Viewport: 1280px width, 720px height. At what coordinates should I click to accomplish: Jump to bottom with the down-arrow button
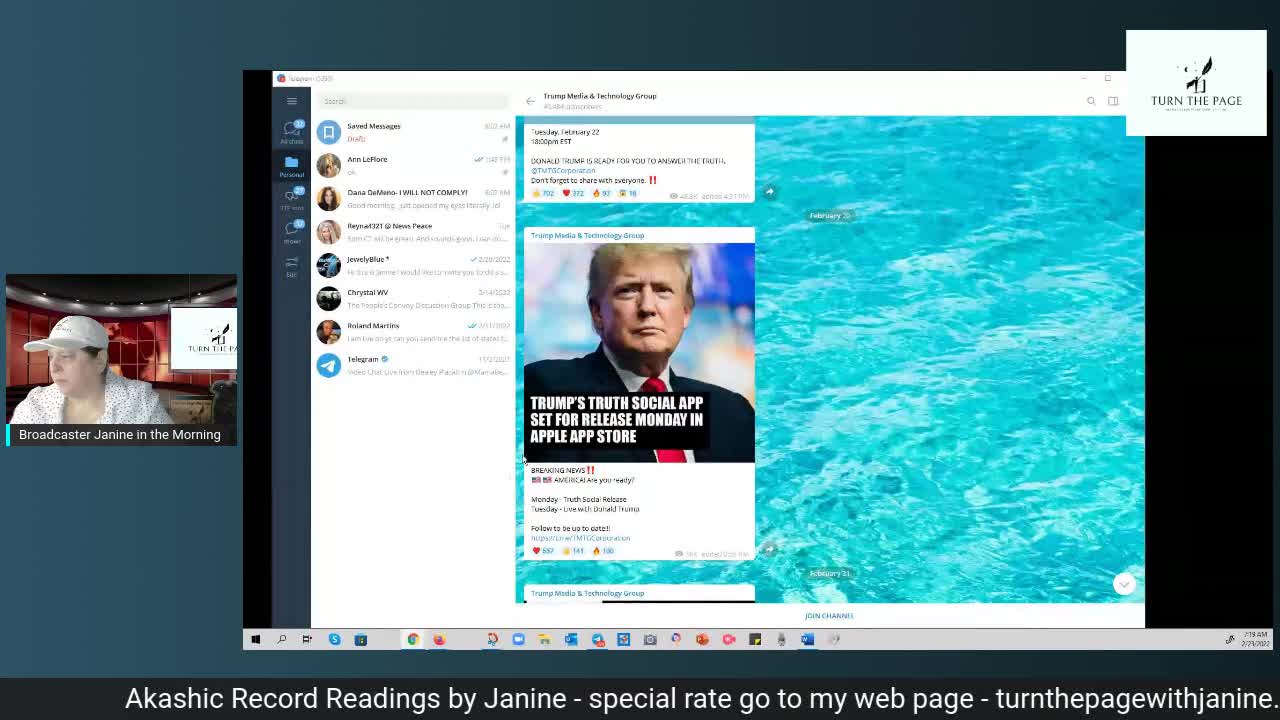pos(1124,584)
